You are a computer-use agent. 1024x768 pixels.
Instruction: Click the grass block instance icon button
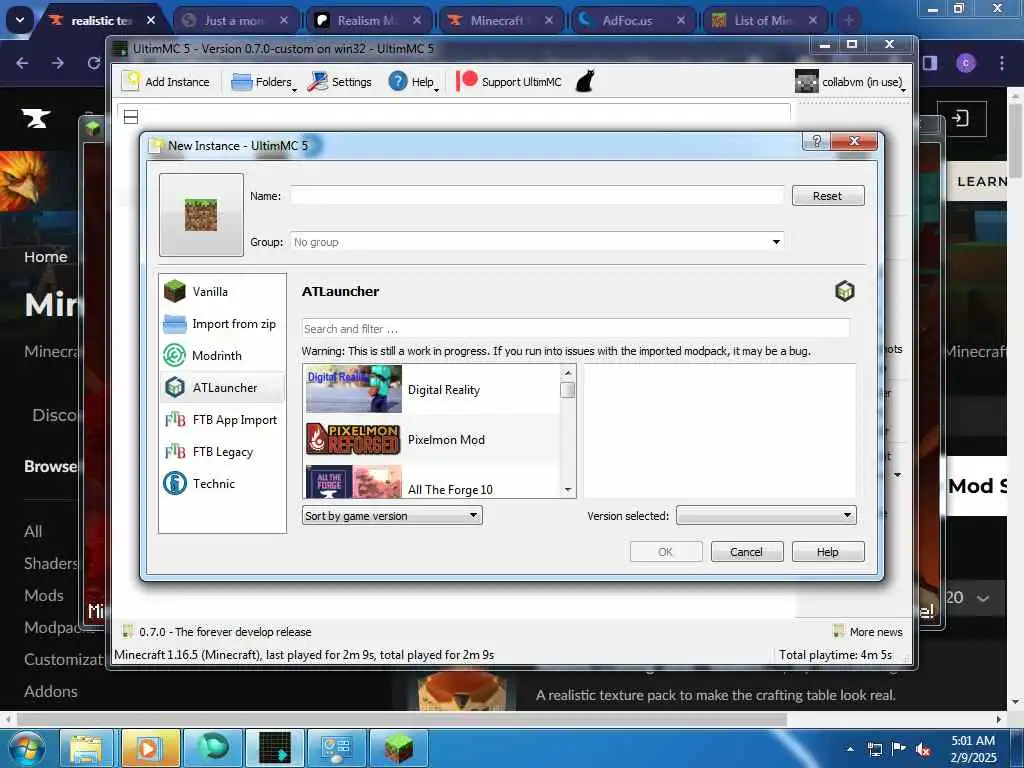201,214
